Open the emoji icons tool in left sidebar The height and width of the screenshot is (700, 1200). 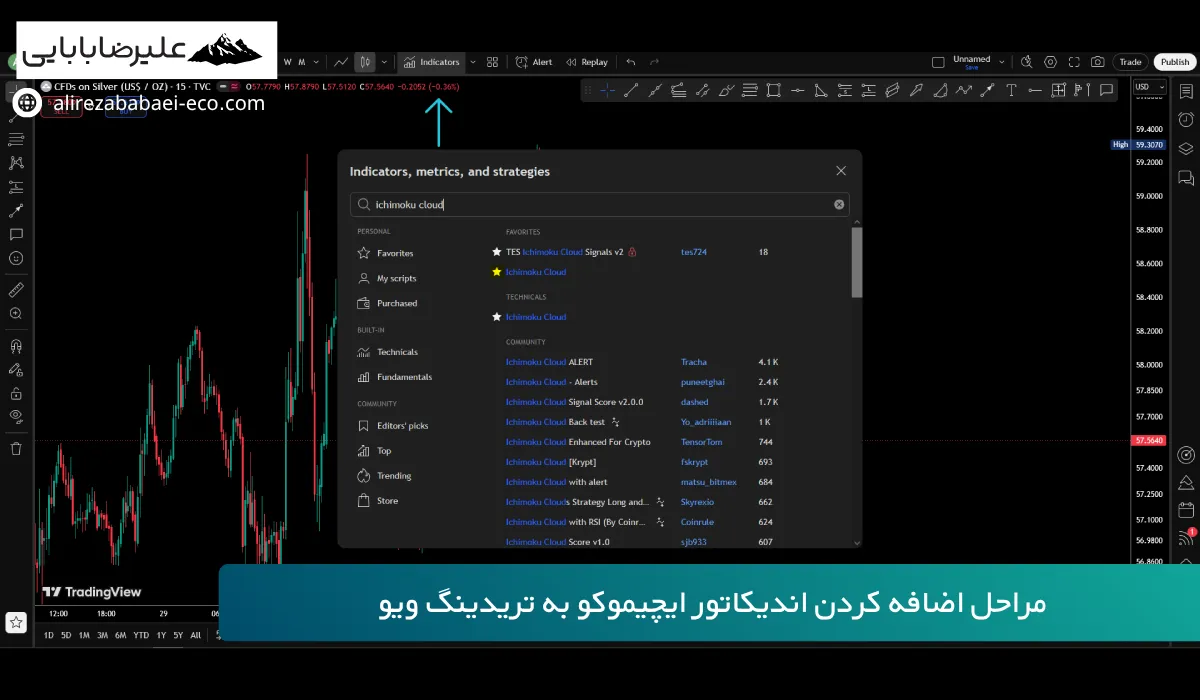click(x=16, y=258)
